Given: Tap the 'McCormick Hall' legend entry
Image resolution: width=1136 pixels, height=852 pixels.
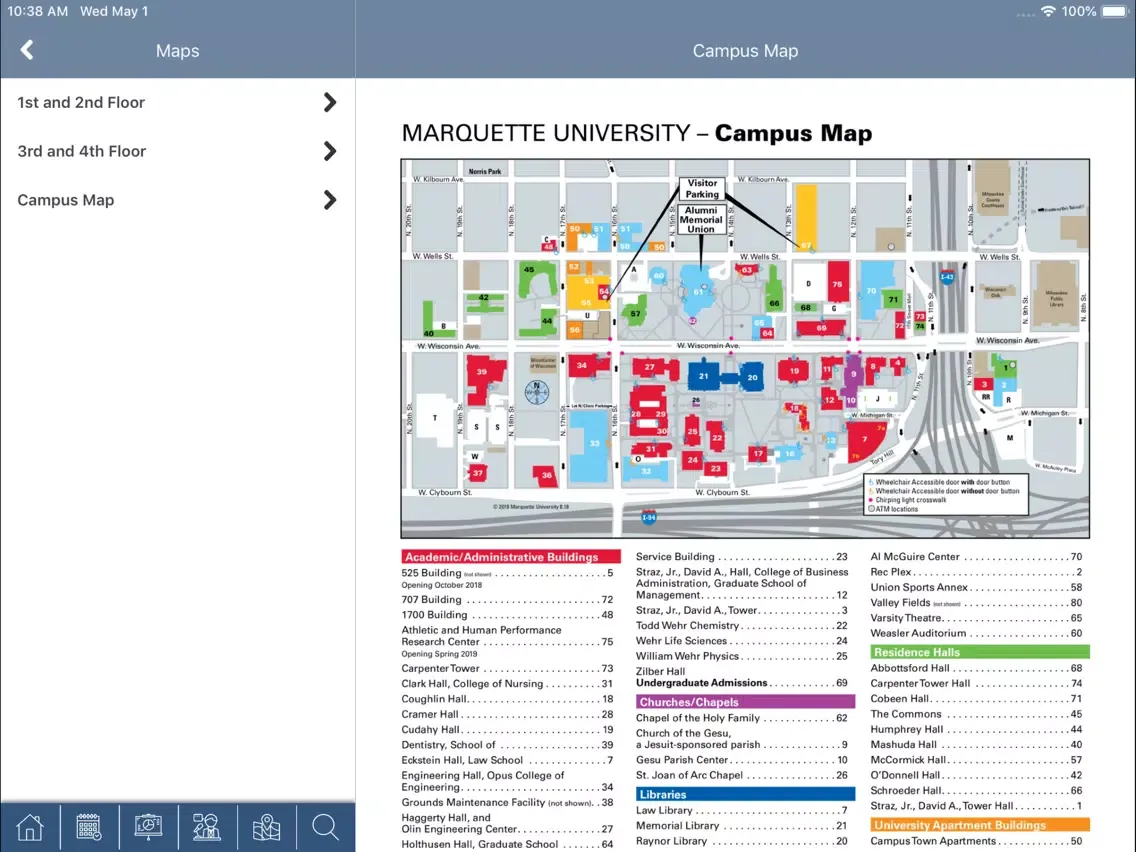Looking at the screenshot, I should [x=976, y=760].
